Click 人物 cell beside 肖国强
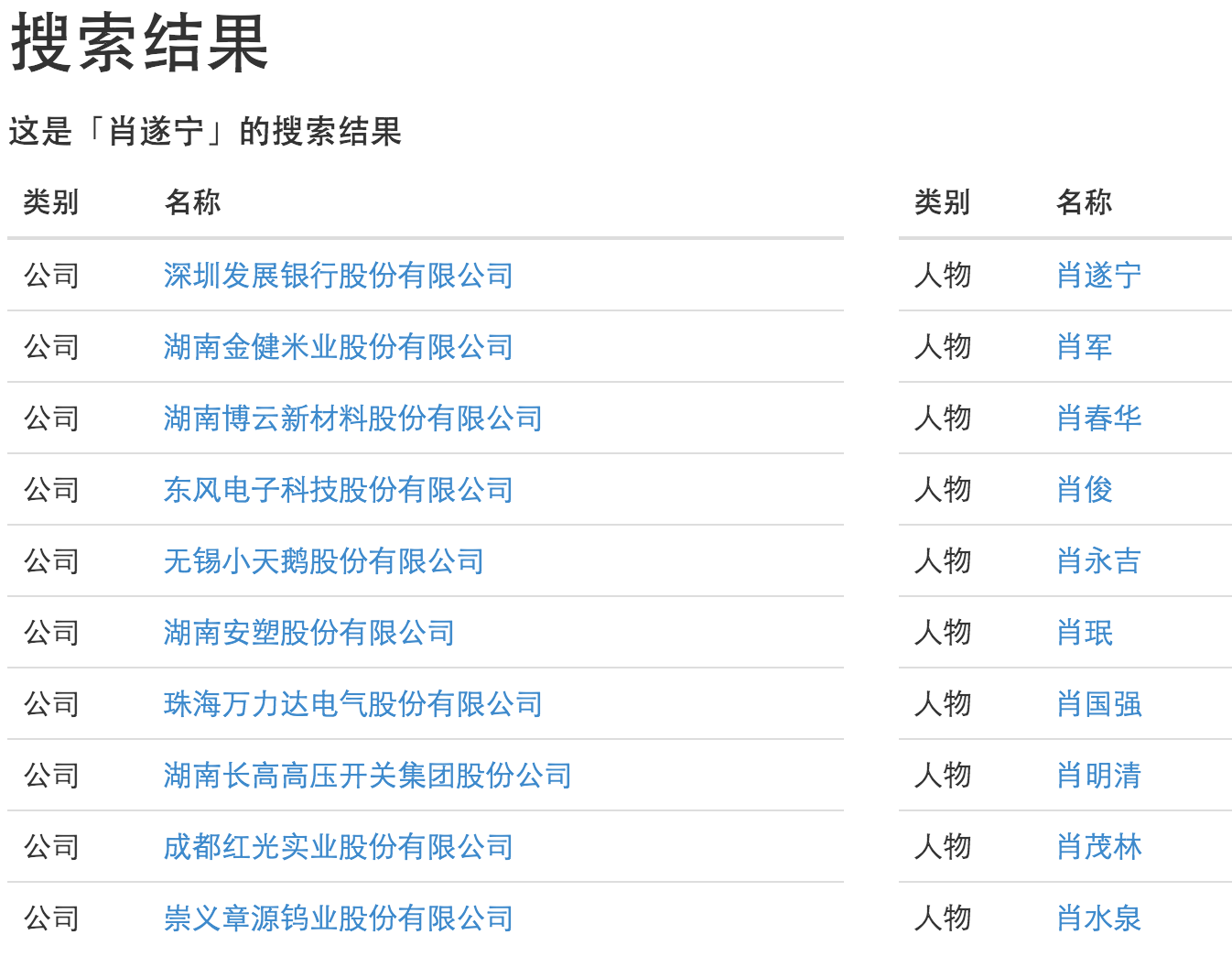 pyautogui.click(x=942, y=704)
